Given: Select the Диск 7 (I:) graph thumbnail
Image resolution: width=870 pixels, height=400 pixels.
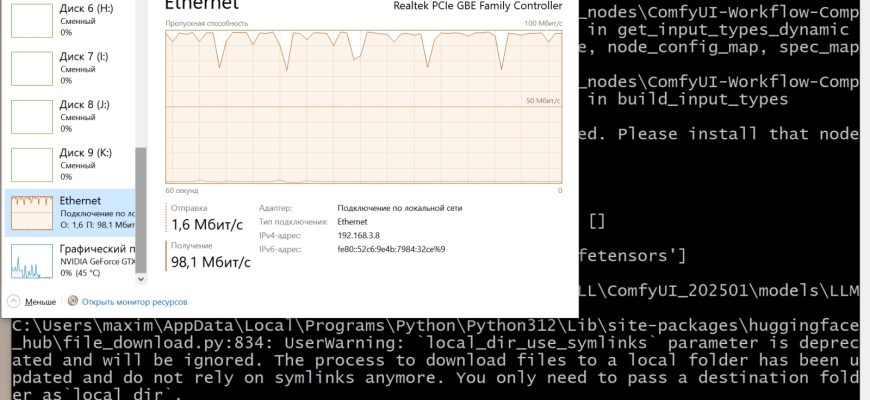Looking at the screenshot, I should click(29, 68).
